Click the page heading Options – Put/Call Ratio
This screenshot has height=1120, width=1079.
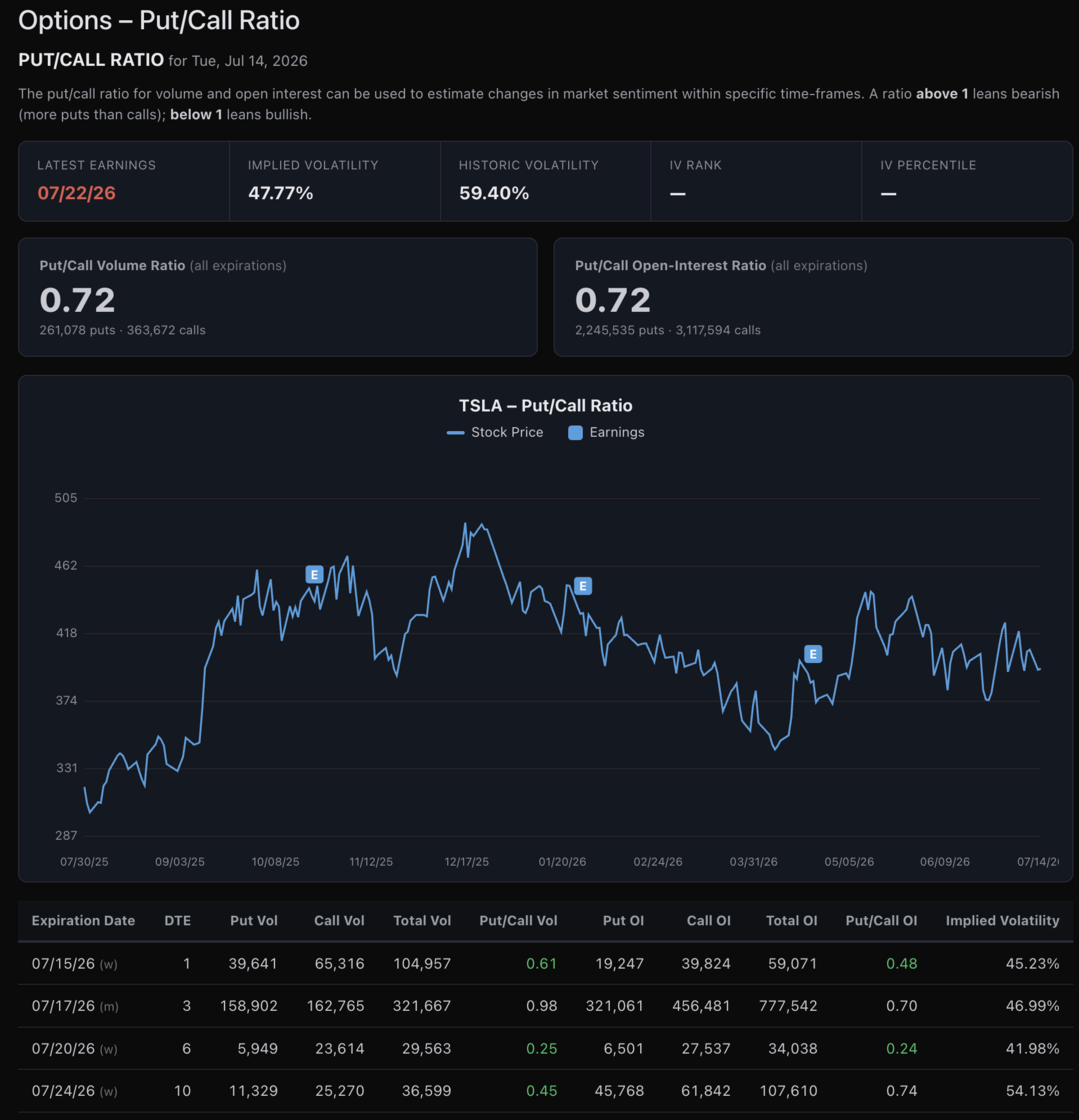coord(159,21)
